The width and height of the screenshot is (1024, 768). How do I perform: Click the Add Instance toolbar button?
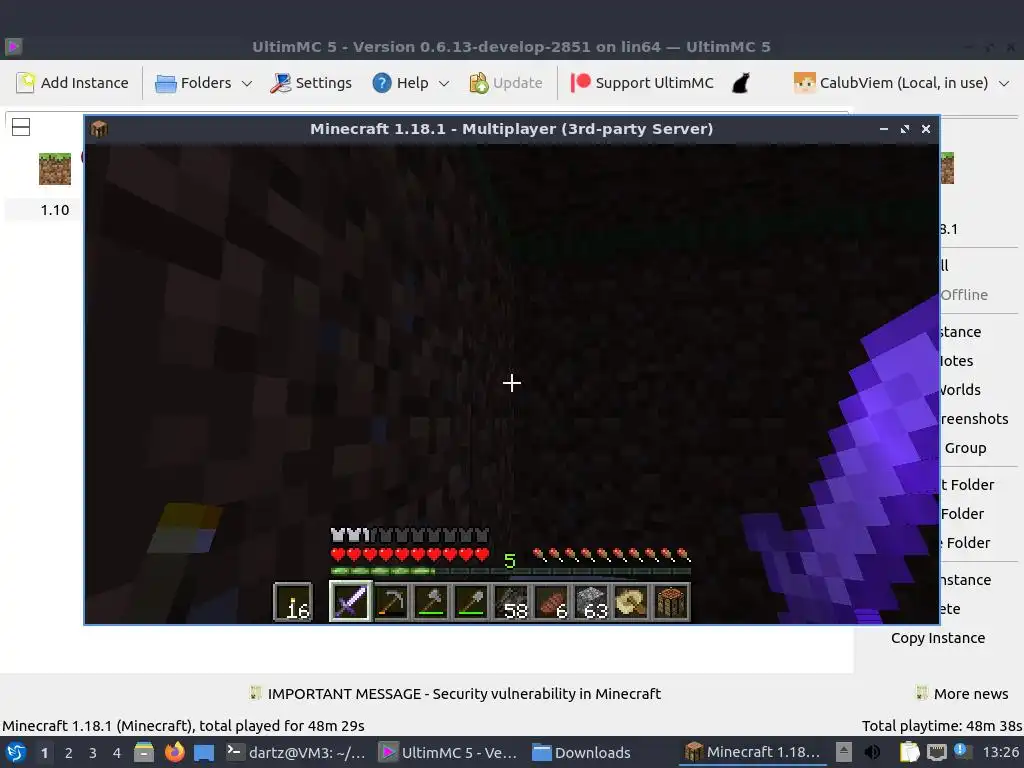(x=72, y=83)
